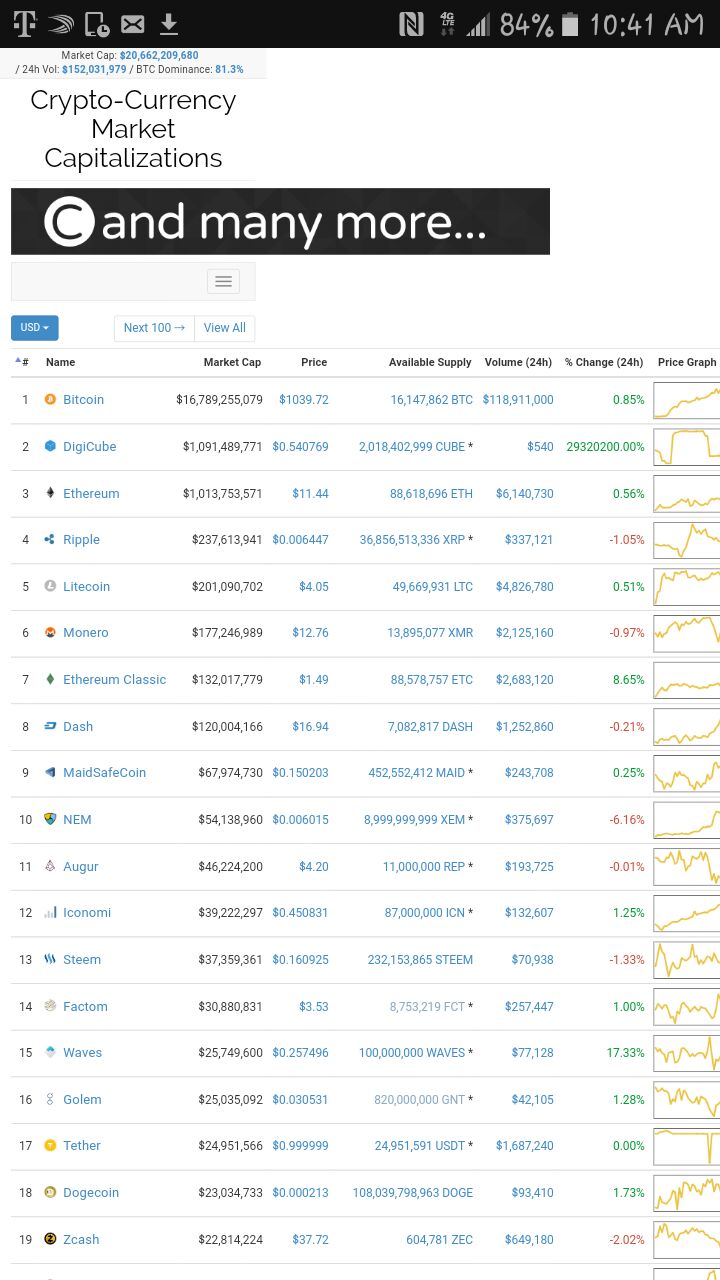Click Dash price $16.94
Viewport: 720px width, 1280px height.
tap(310, 726)
